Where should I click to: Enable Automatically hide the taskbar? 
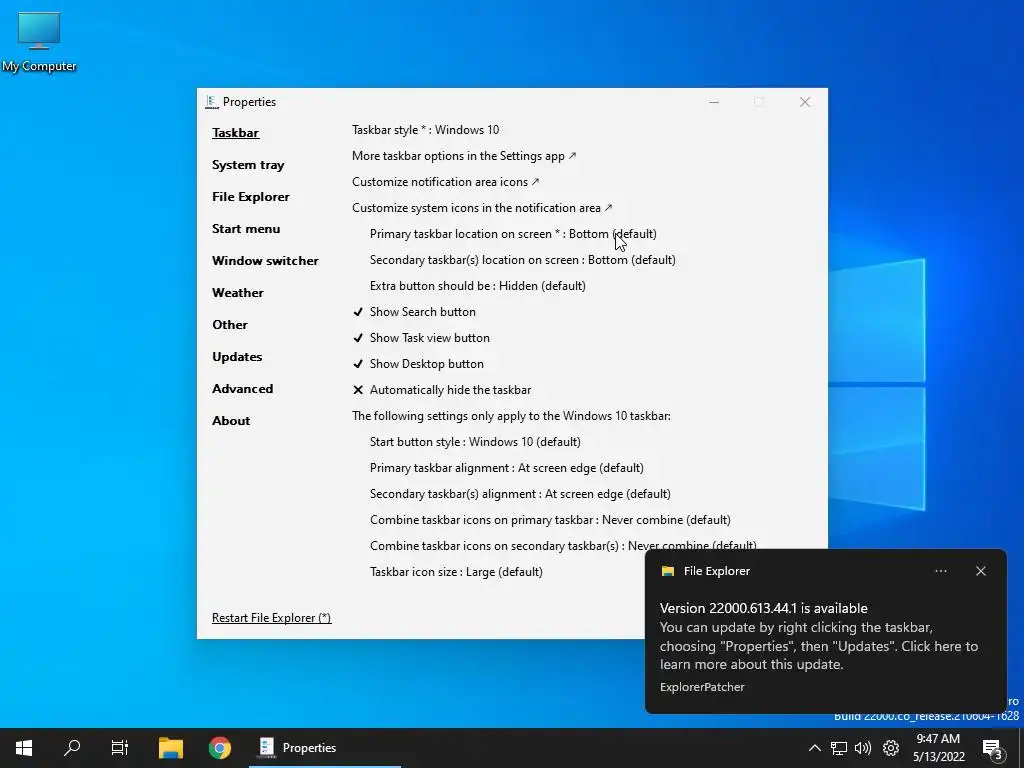441,390
